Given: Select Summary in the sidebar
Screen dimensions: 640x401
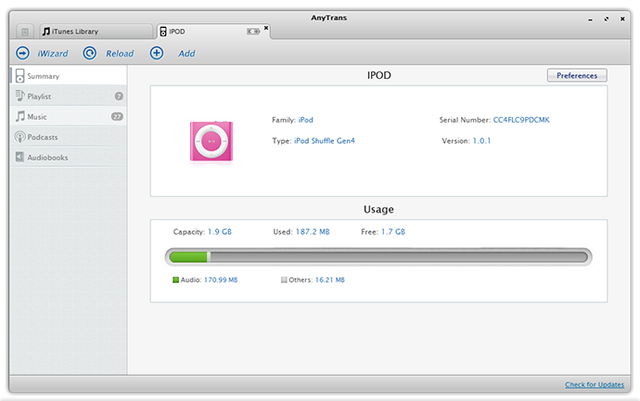Looking at the screenshot, I should coord(68,76).
